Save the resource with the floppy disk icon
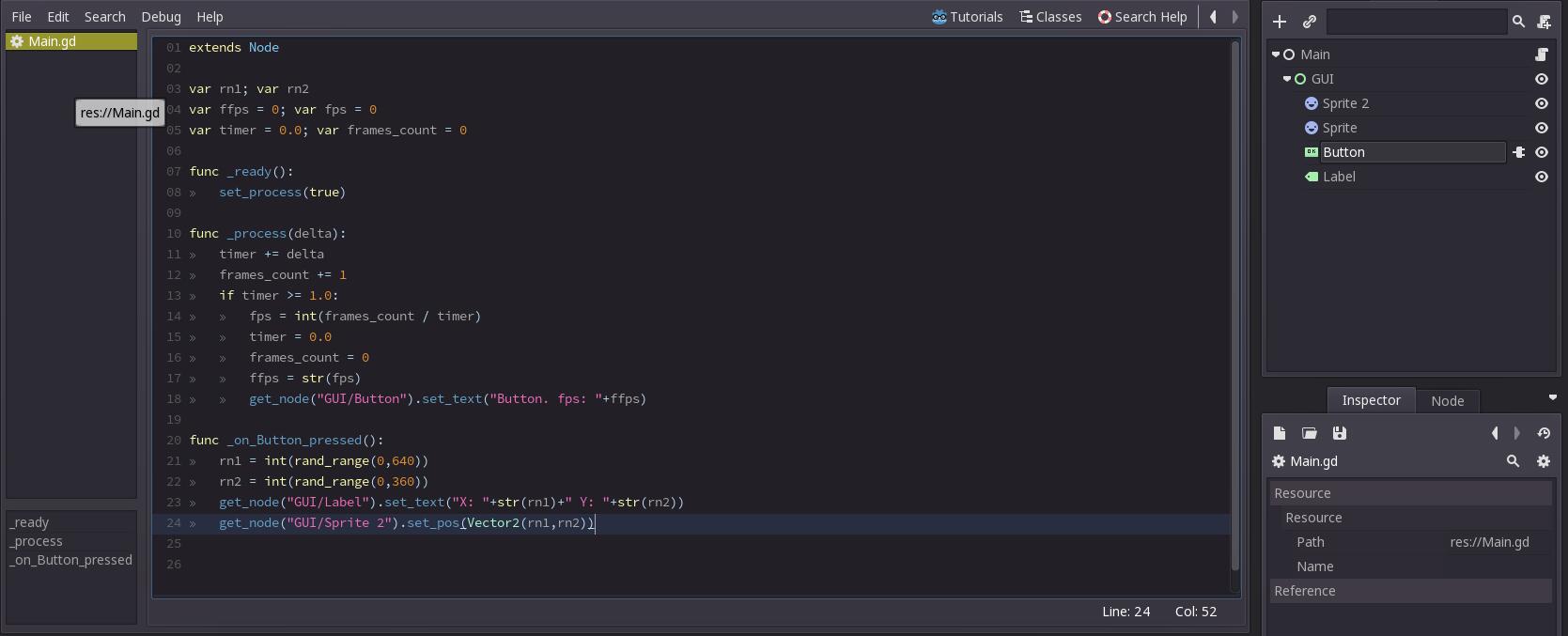Screen dimensions: 1568x636 tap(1340, 433)
